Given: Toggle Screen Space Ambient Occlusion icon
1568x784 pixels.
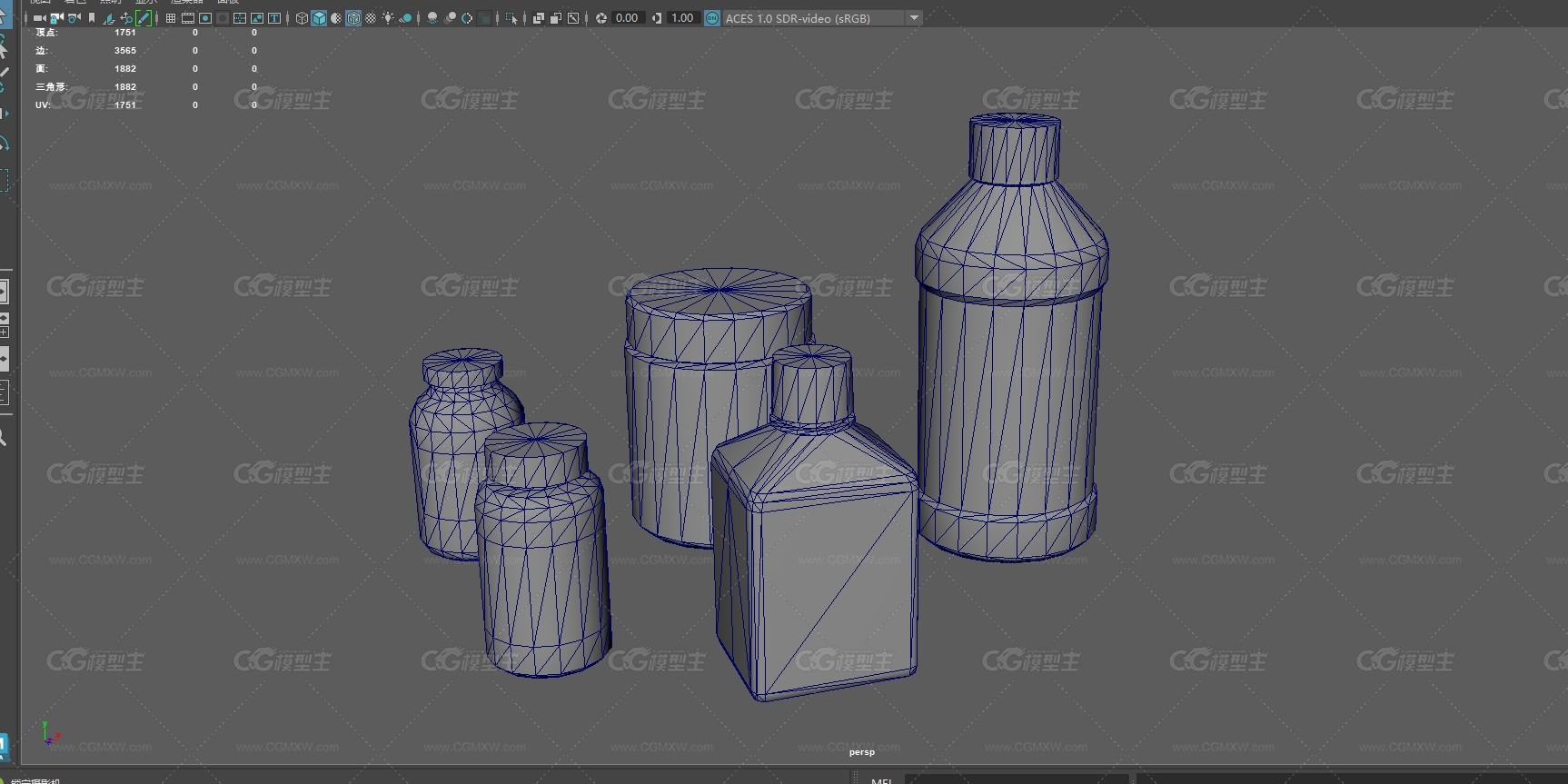Looking at the screenshot, I should pos(432,18).
